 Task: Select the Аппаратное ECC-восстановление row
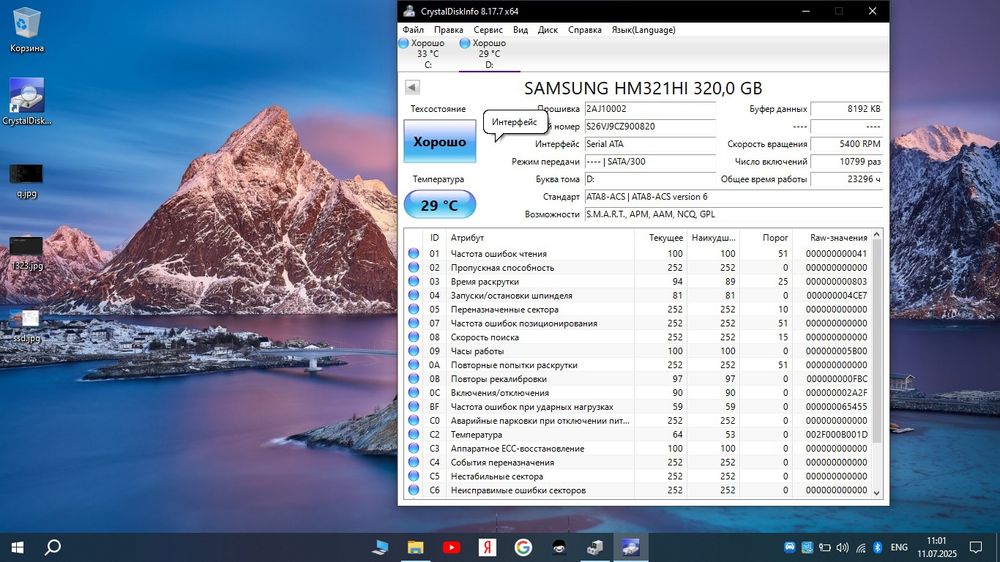coord(638,448)
